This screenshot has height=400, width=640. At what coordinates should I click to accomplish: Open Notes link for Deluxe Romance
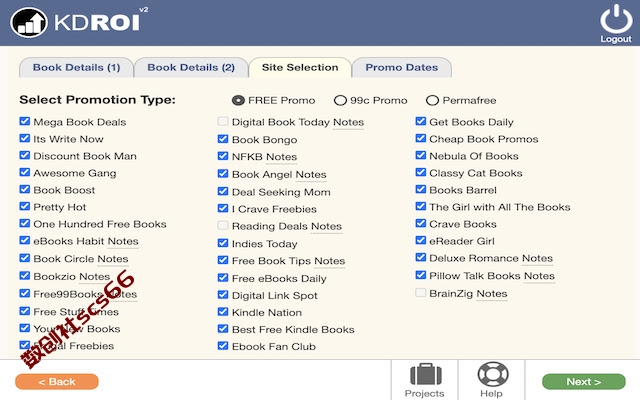(x=537, y=258)
